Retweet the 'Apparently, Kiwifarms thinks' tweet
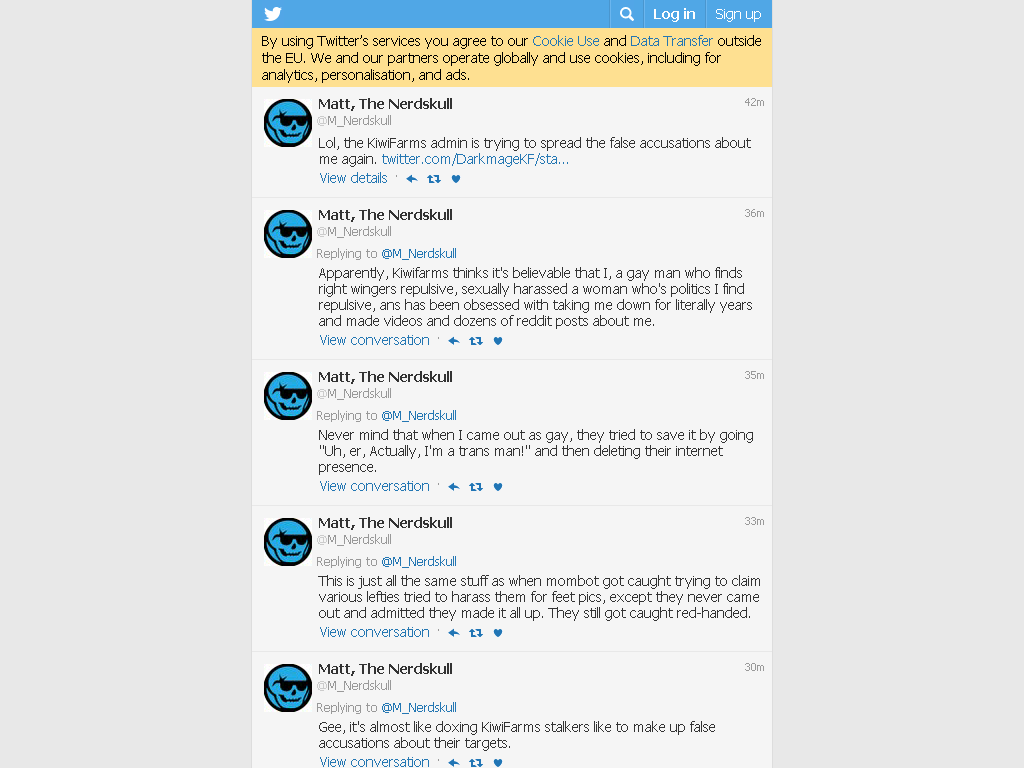 click(476, 340)
